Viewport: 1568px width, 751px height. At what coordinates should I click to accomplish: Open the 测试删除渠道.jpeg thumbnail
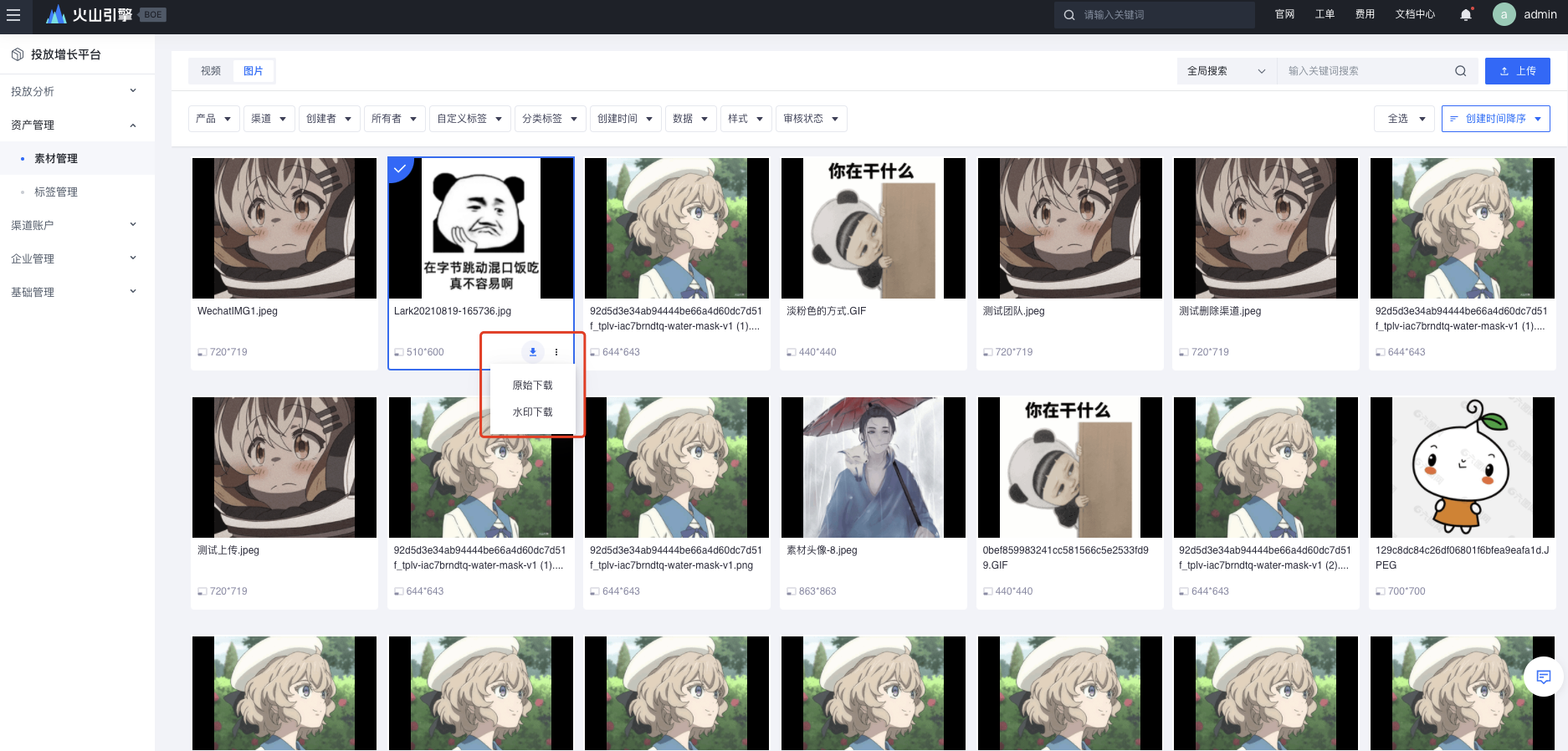(1266, 228)
